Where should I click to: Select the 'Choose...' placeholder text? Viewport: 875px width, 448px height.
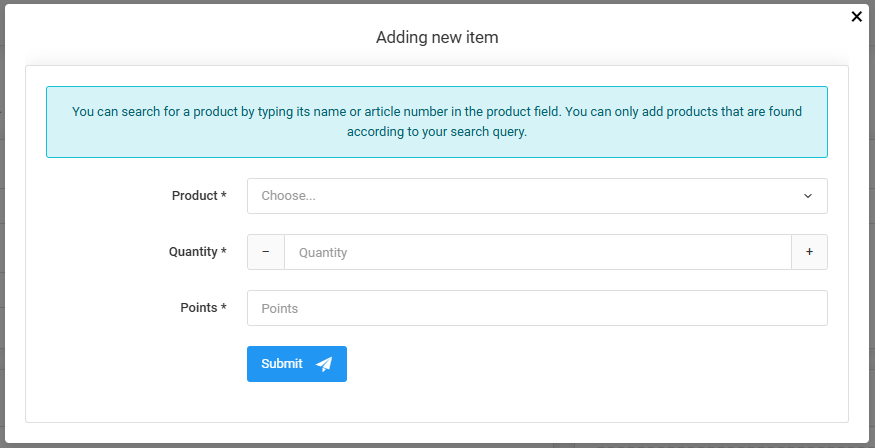[289, 196]
